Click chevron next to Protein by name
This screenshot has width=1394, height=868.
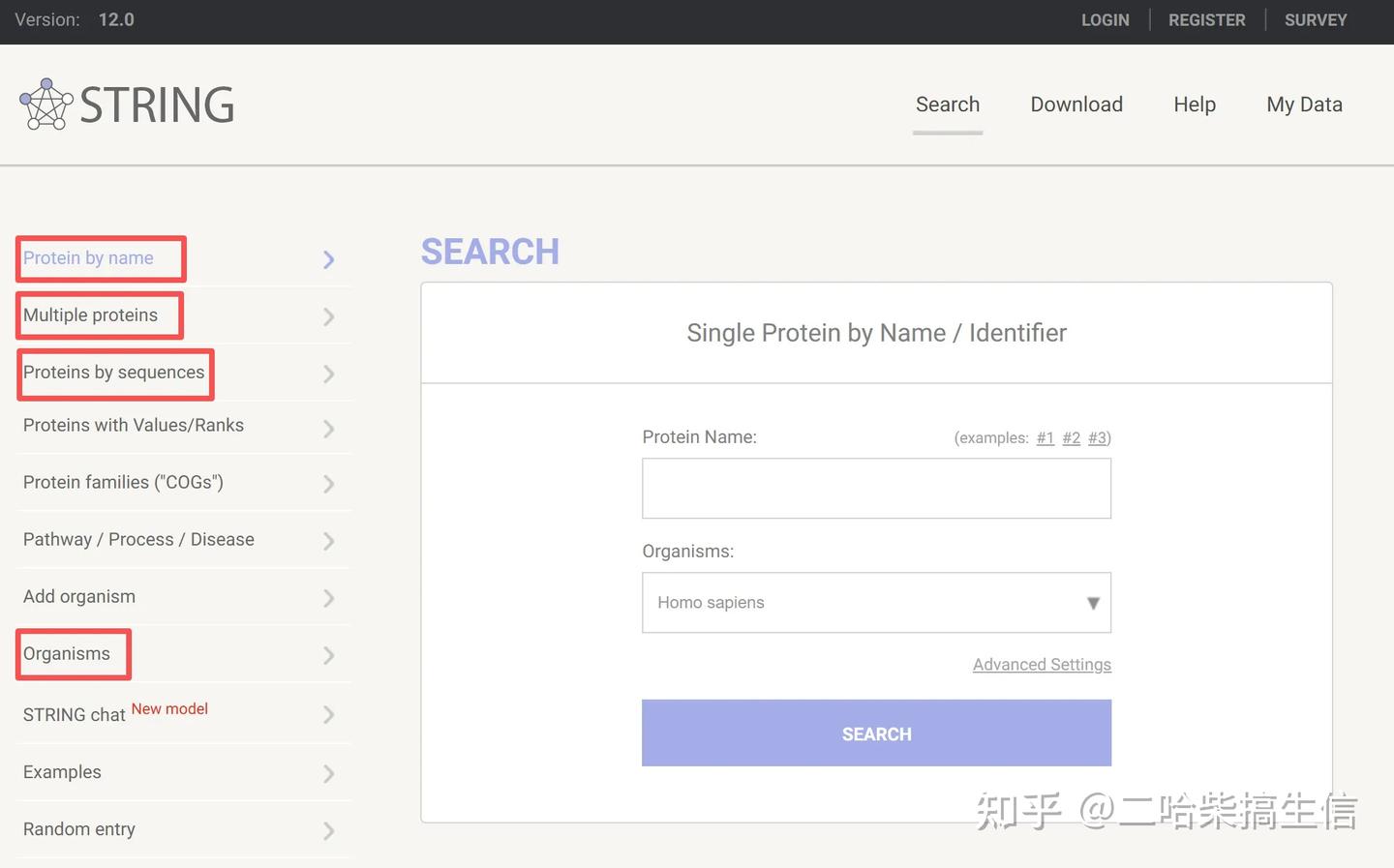pos(329,259)
